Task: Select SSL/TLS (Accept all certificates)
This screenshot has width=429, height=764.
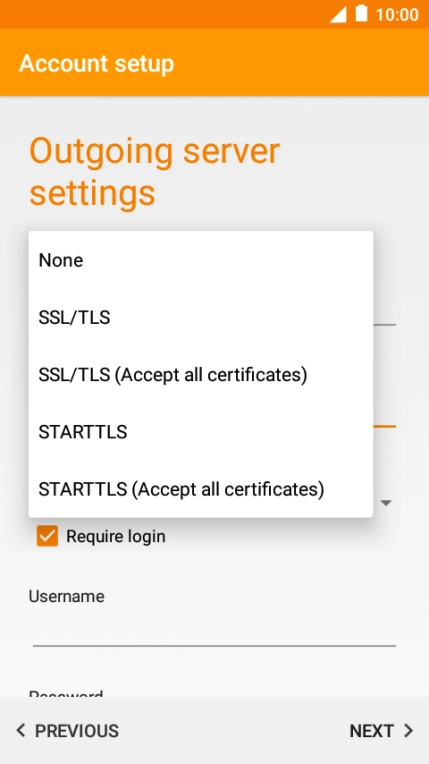Action: coord(201,375)
